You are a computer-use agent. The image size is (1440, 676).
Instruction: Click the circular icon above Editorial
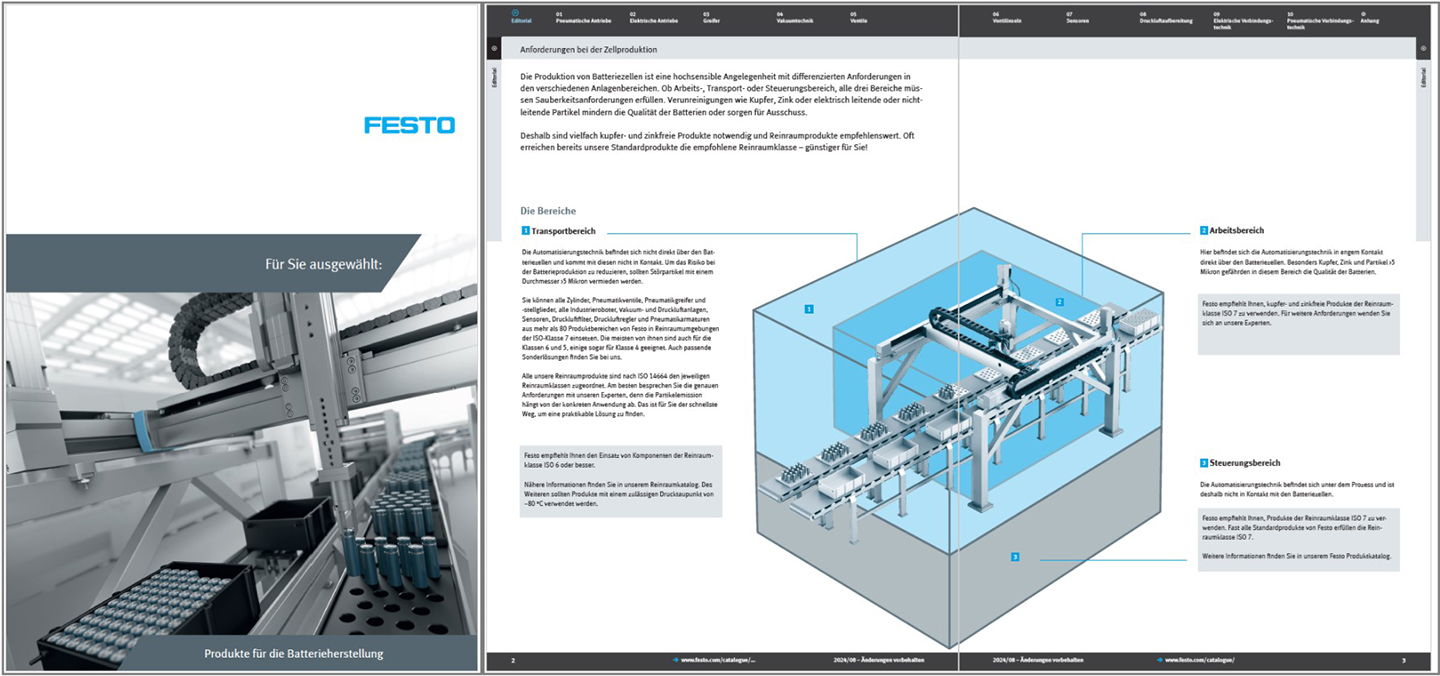point(516,13)
